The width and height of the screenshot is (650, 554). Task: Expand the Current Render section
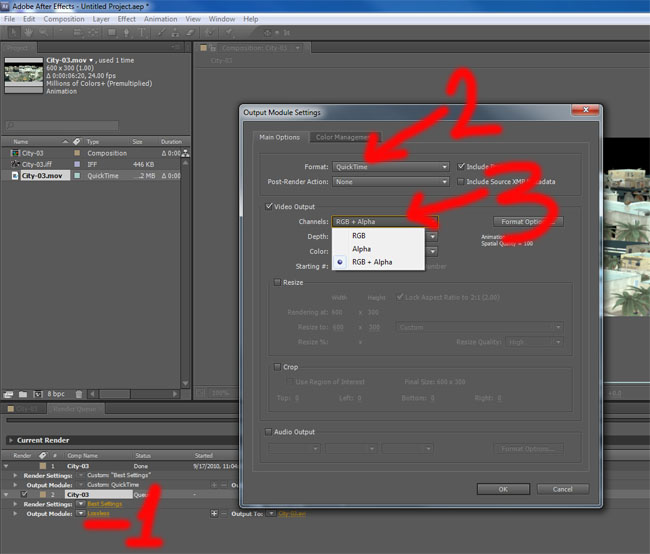click(11, 440)
